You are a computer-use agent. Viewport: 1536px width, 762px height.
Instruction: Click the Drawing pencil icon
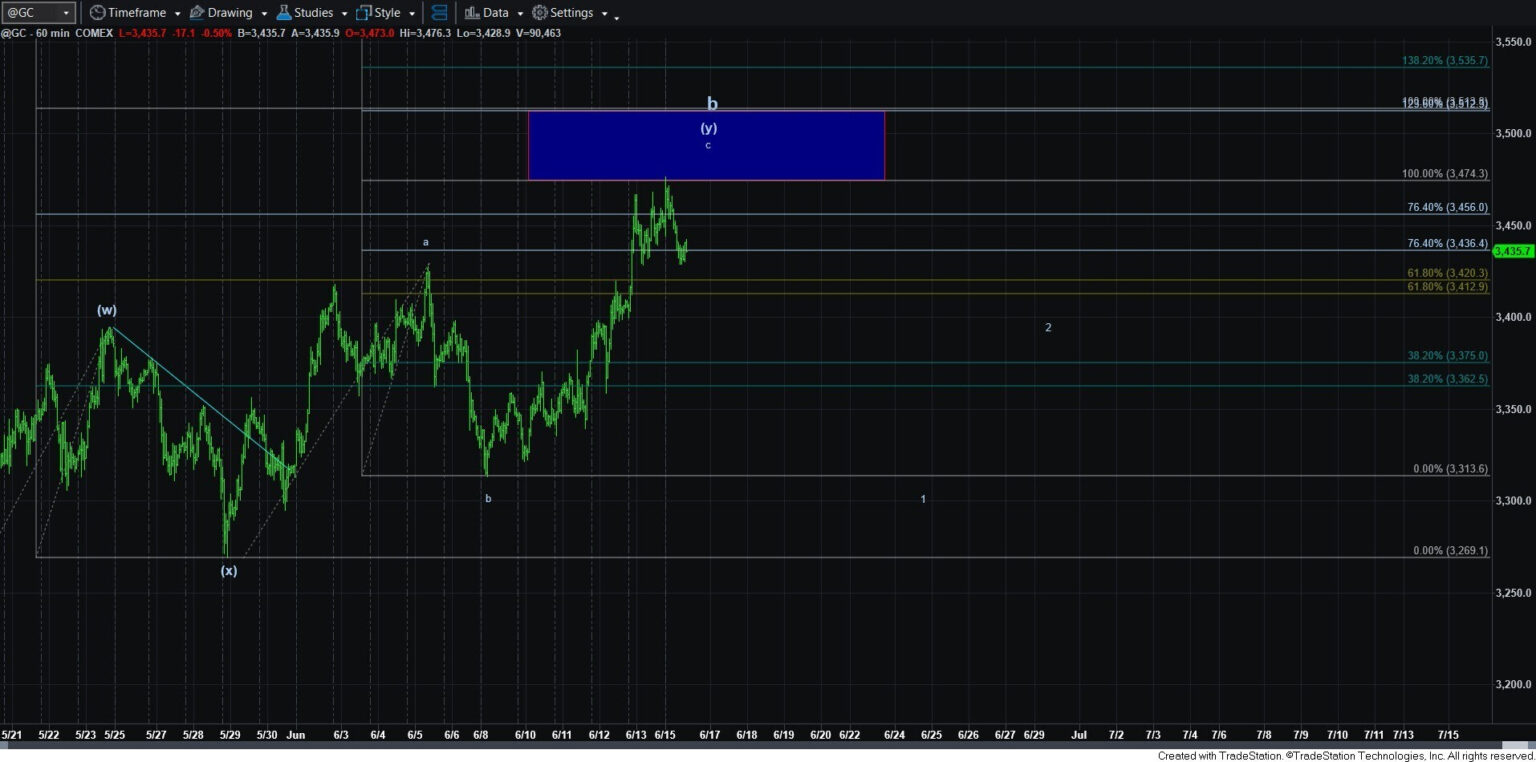tap(197, 13)
